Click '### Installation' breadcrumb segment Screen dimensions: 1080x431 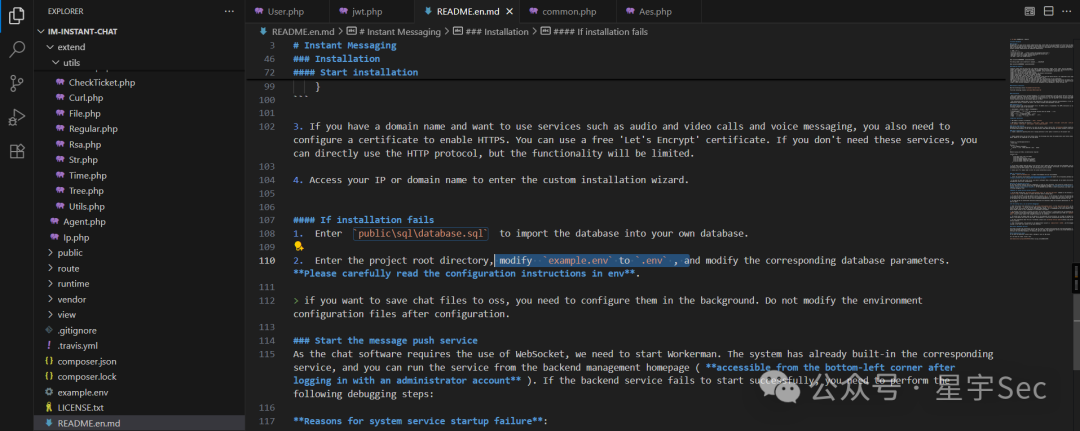[499, 32]
